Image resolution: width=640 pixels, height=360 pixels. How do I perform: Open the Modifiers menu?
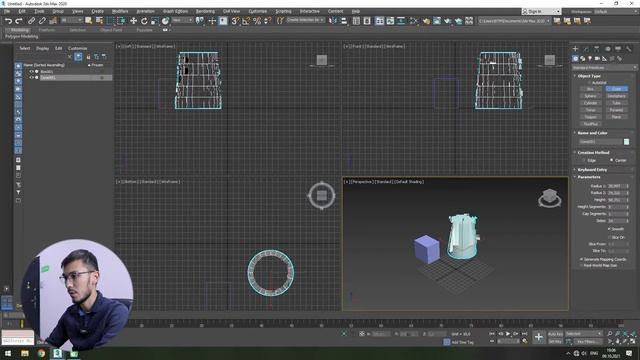(120, 11)
